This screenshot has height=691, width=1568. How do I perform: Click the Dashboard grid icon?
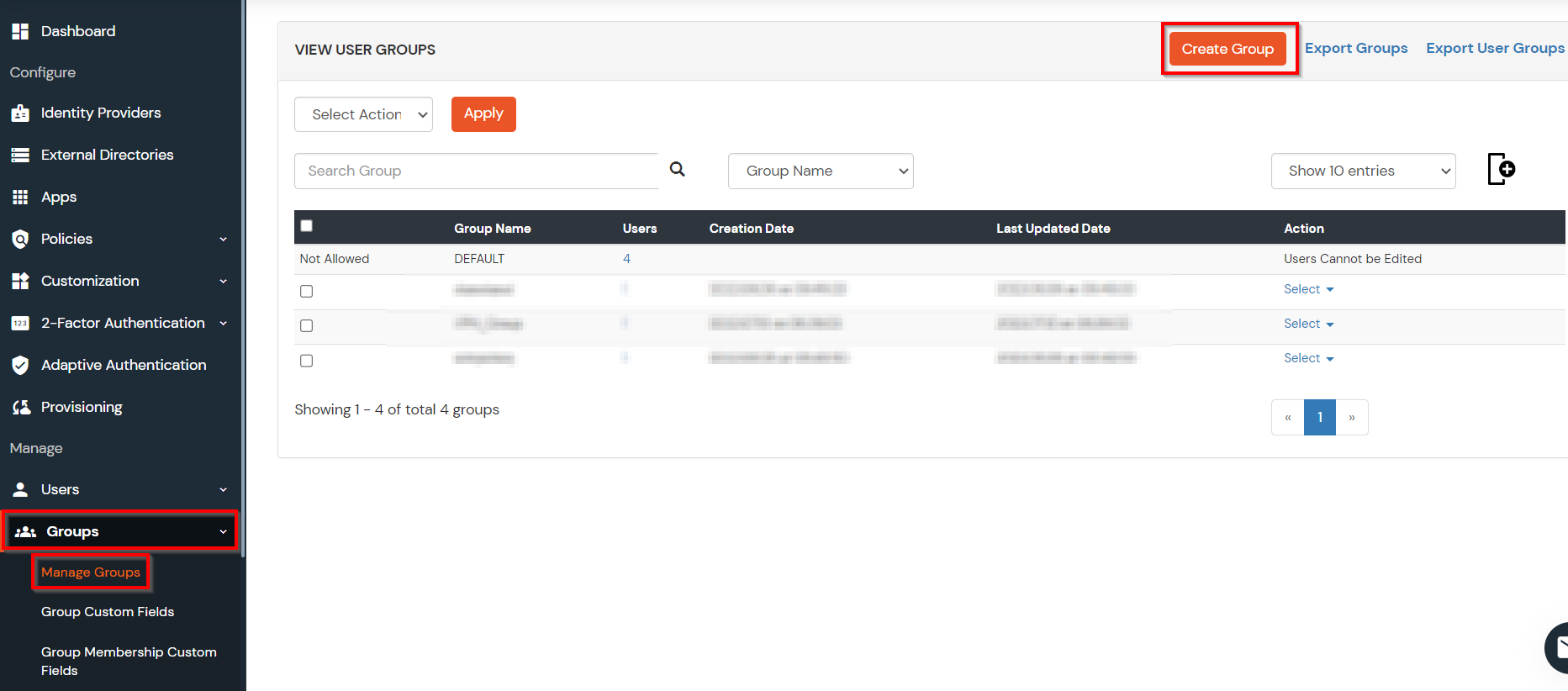20,31
